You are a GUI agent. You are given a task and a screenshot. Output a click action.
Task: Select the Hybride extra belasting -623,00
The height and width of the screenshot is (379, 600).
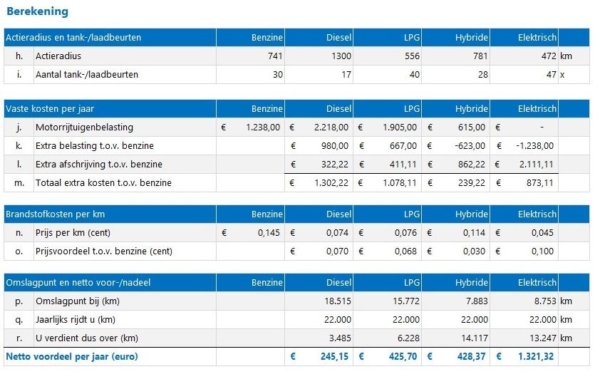pos(471,146)
